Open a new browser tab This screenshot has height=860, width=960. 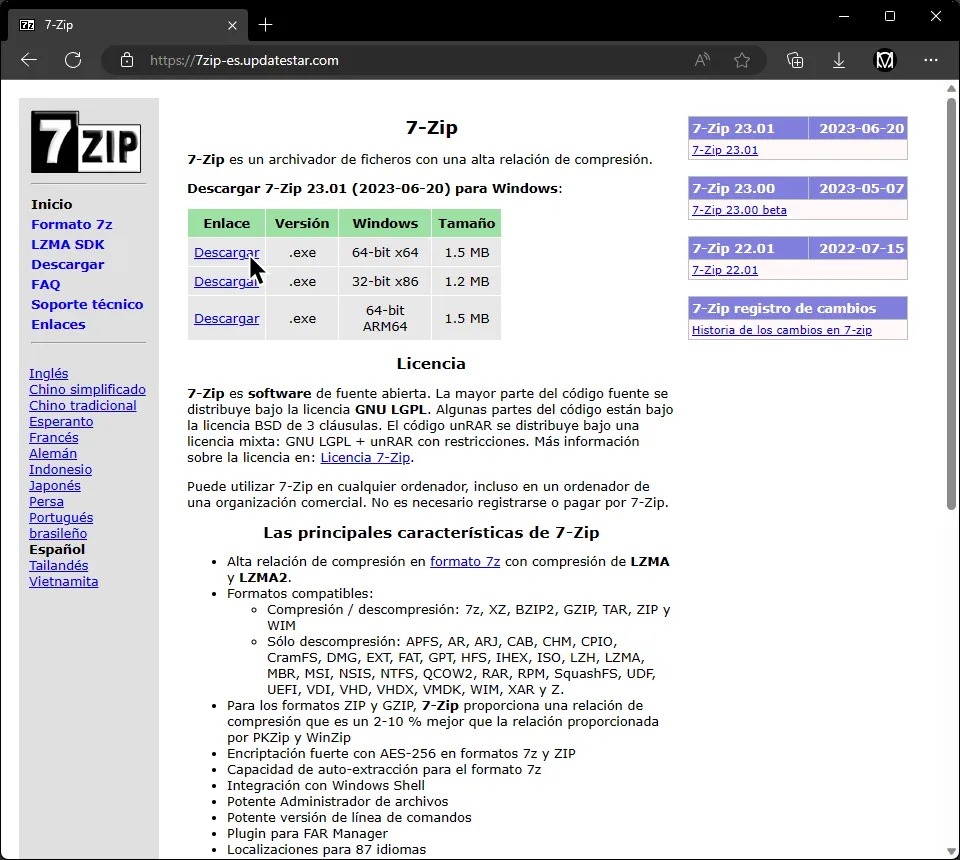tap(265, 25)
